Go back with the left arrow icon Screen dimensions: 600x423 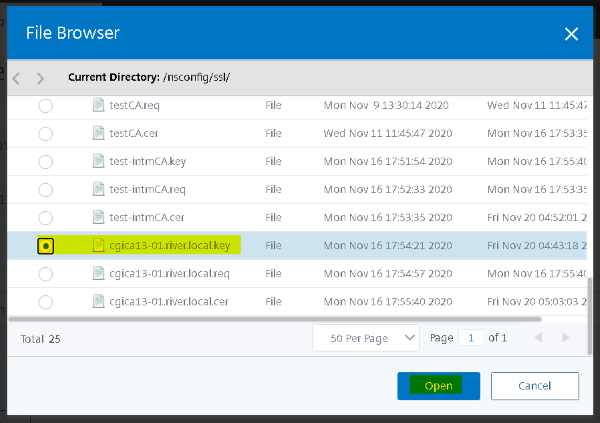[17, 78]
